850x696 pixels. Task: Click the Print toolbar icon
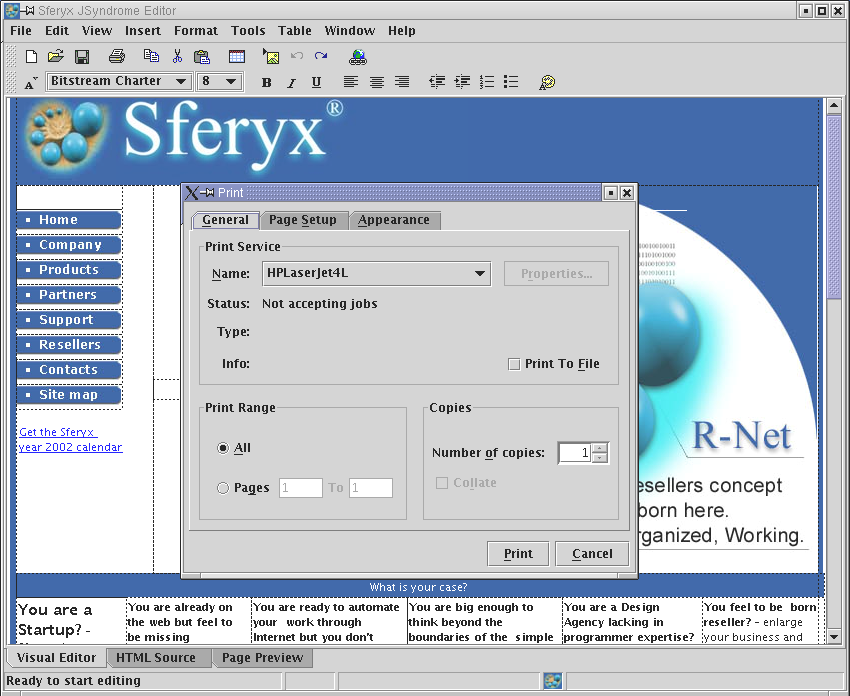[x=117, y=57]
